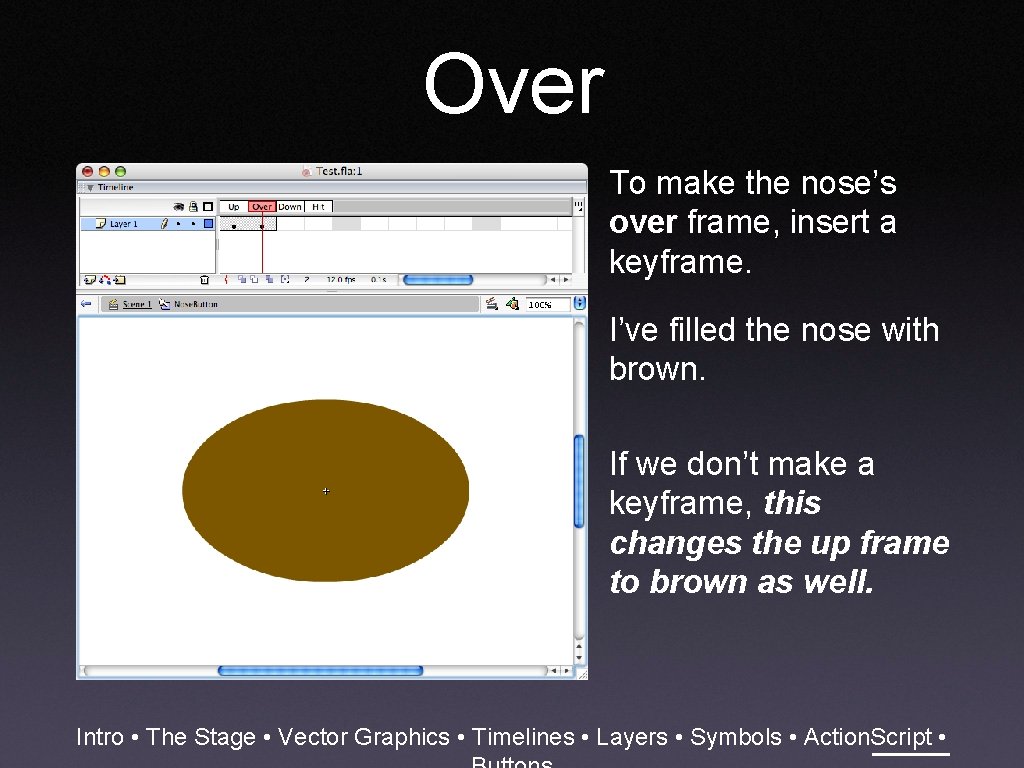Viewport: 1024px width, 768px height.
Task: Toggle Layer 1 visibility dot
Action: [178, 224]
